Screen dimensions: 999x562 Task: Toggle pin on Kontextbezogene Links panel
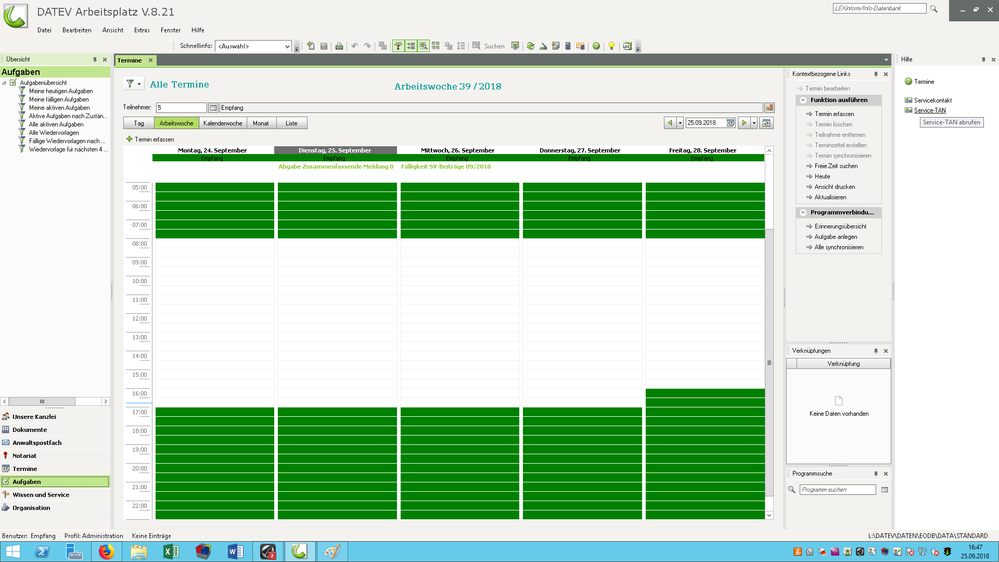point(875,74)
